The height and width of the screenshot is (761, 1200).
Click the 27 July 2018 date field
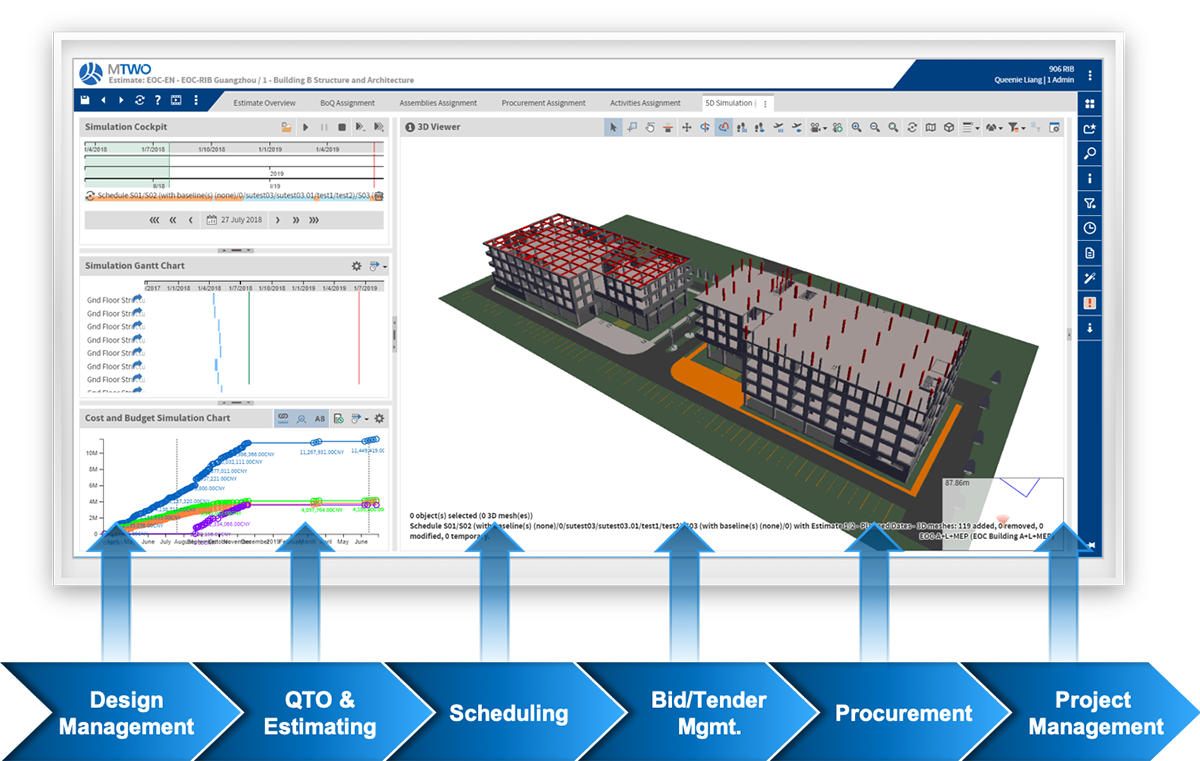click(x=234, y=220)
